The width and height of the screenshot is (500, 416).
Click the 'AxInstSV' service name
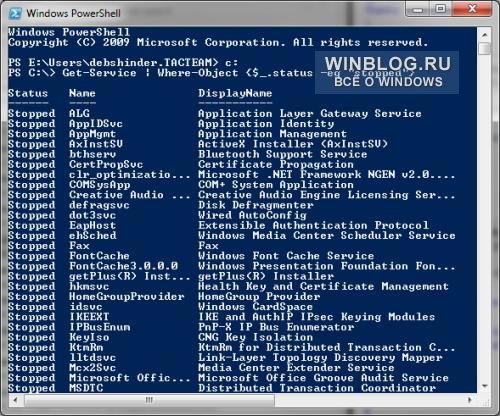pos(96,144)
